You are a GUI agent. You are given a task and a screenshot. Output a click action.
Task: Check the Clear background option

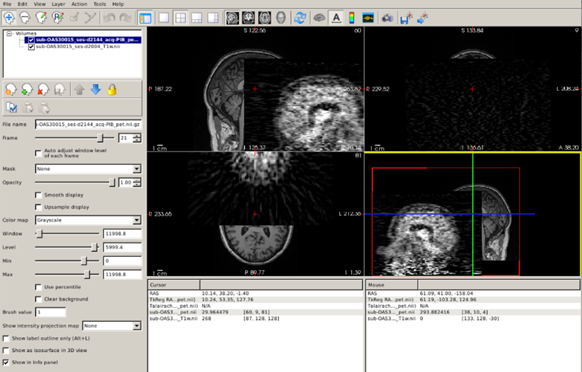(38, 299)
